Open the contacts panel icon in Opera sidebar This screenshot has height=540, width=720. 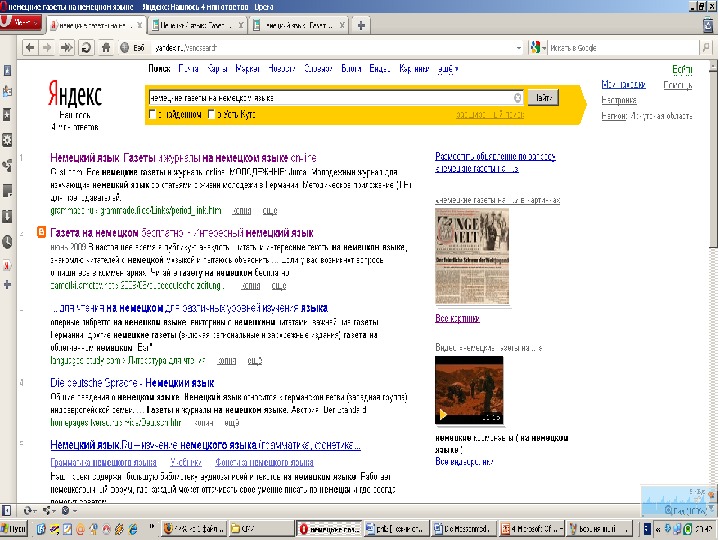tap(7, 91)
